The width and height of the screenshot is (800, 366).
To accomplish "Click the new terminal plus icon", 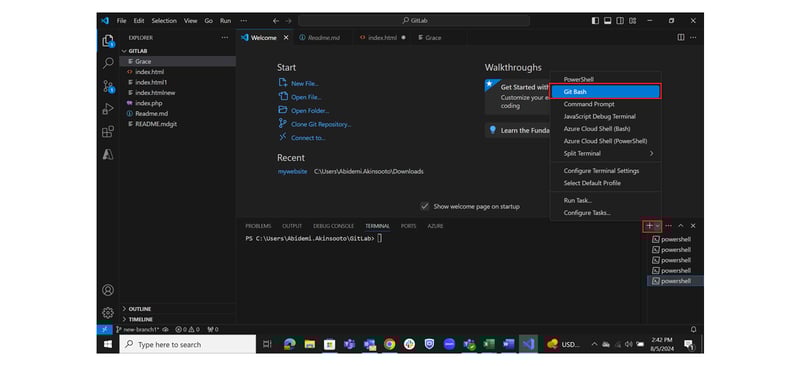I will [649, 226].
